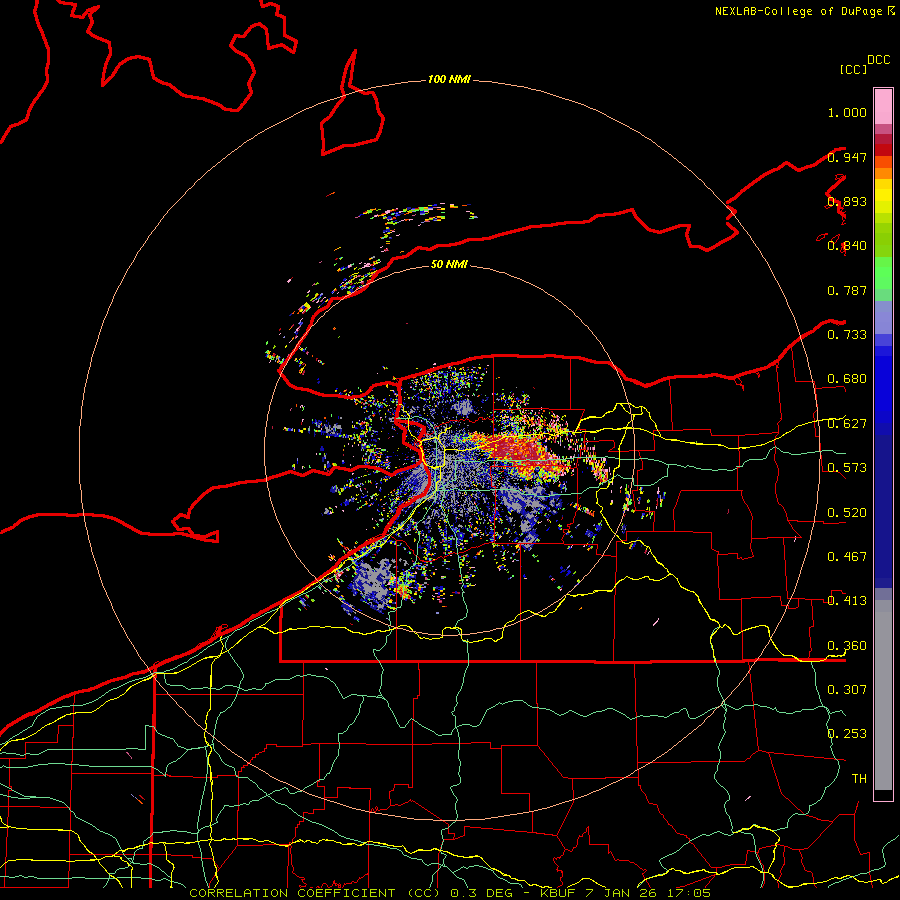Screen dimensions: 900x900
Task: Select the 0.467 legend value
Action: [x=847, y=557]
